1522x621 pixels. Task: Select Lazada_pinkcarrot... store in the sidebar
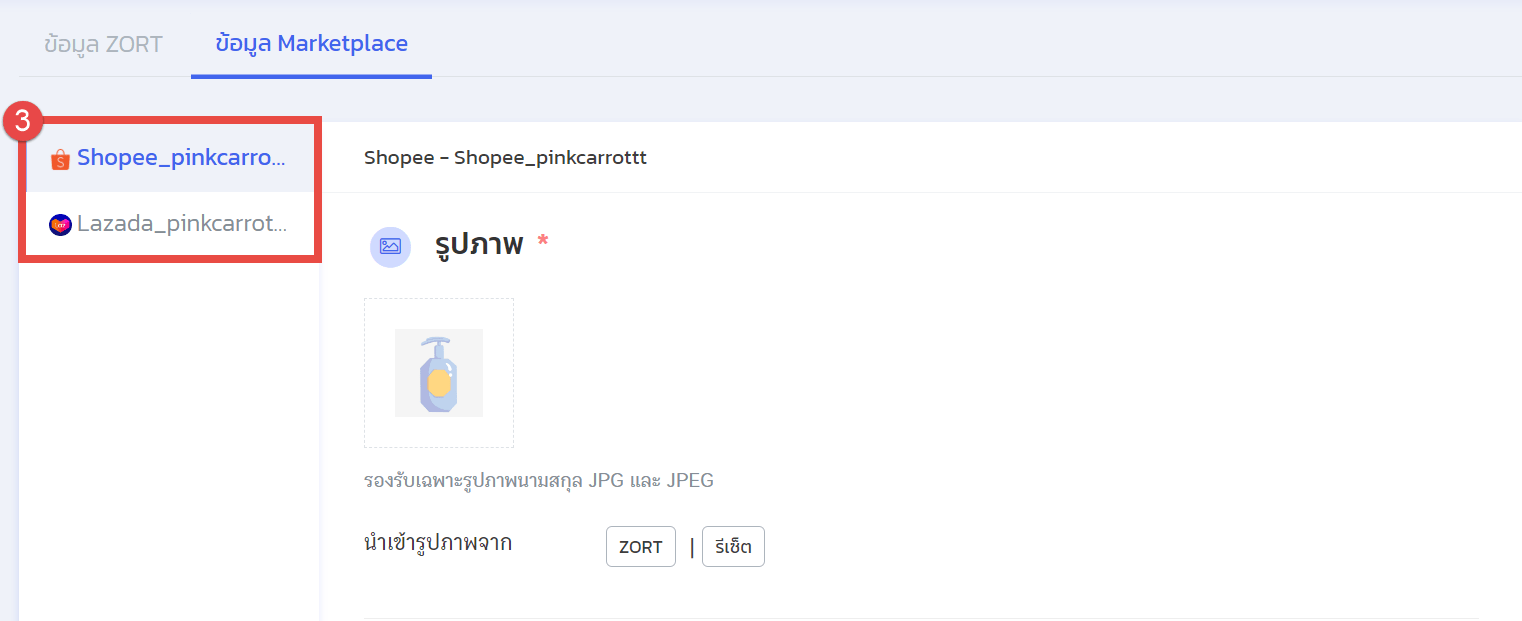click(x=171, y=224)
